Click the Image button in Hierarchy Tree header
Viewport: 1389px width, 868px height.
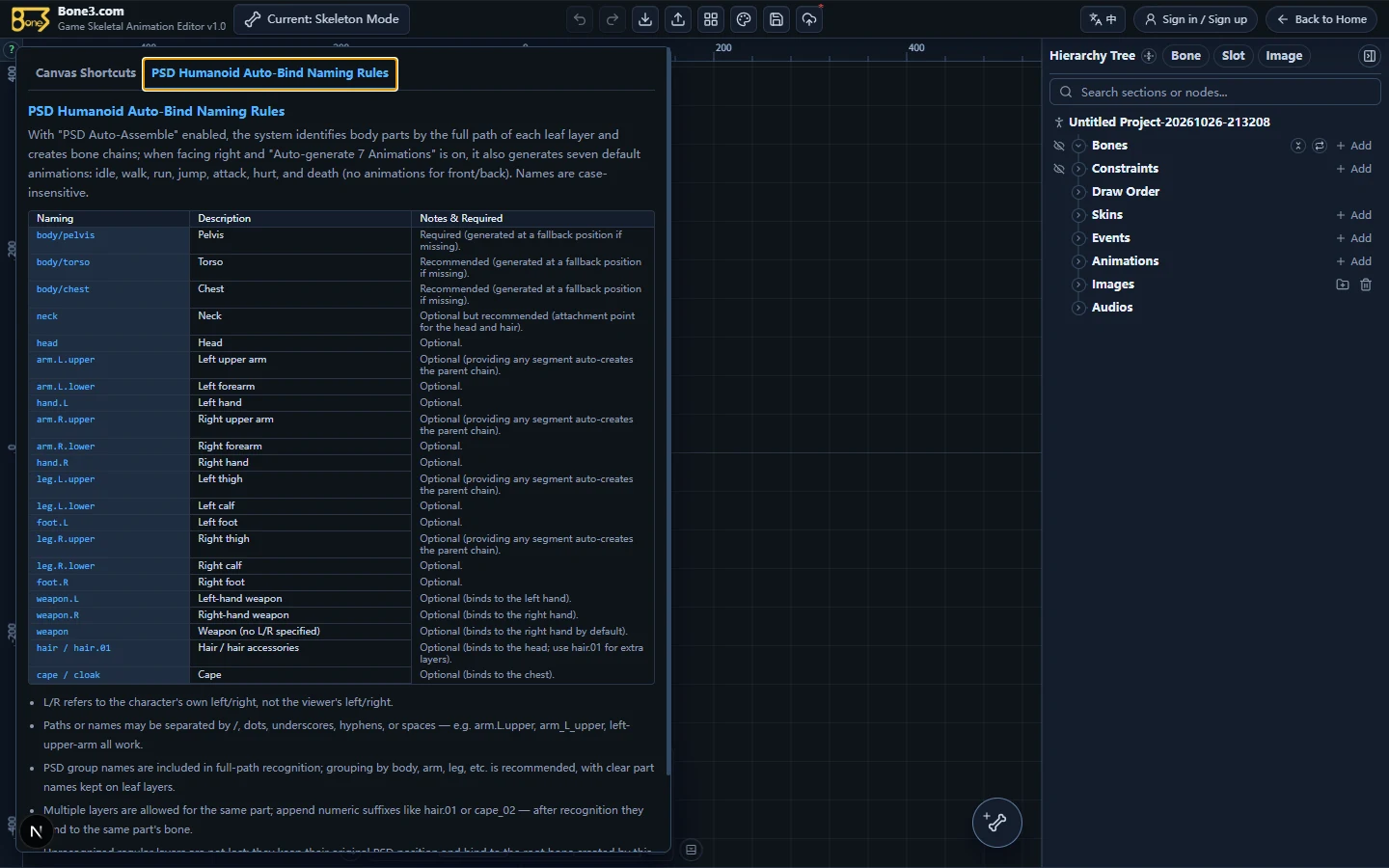(1284, 56)
